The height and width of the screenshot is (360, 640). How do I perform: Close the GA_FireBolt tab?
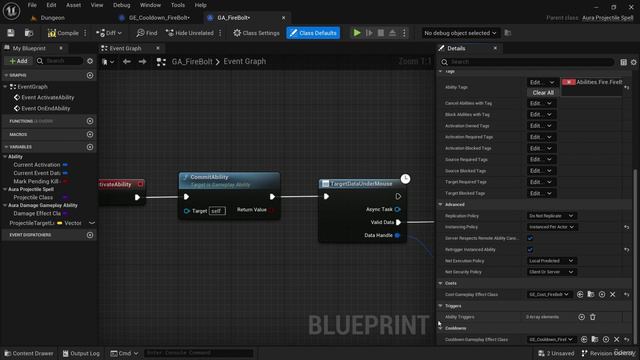(284, 18)
